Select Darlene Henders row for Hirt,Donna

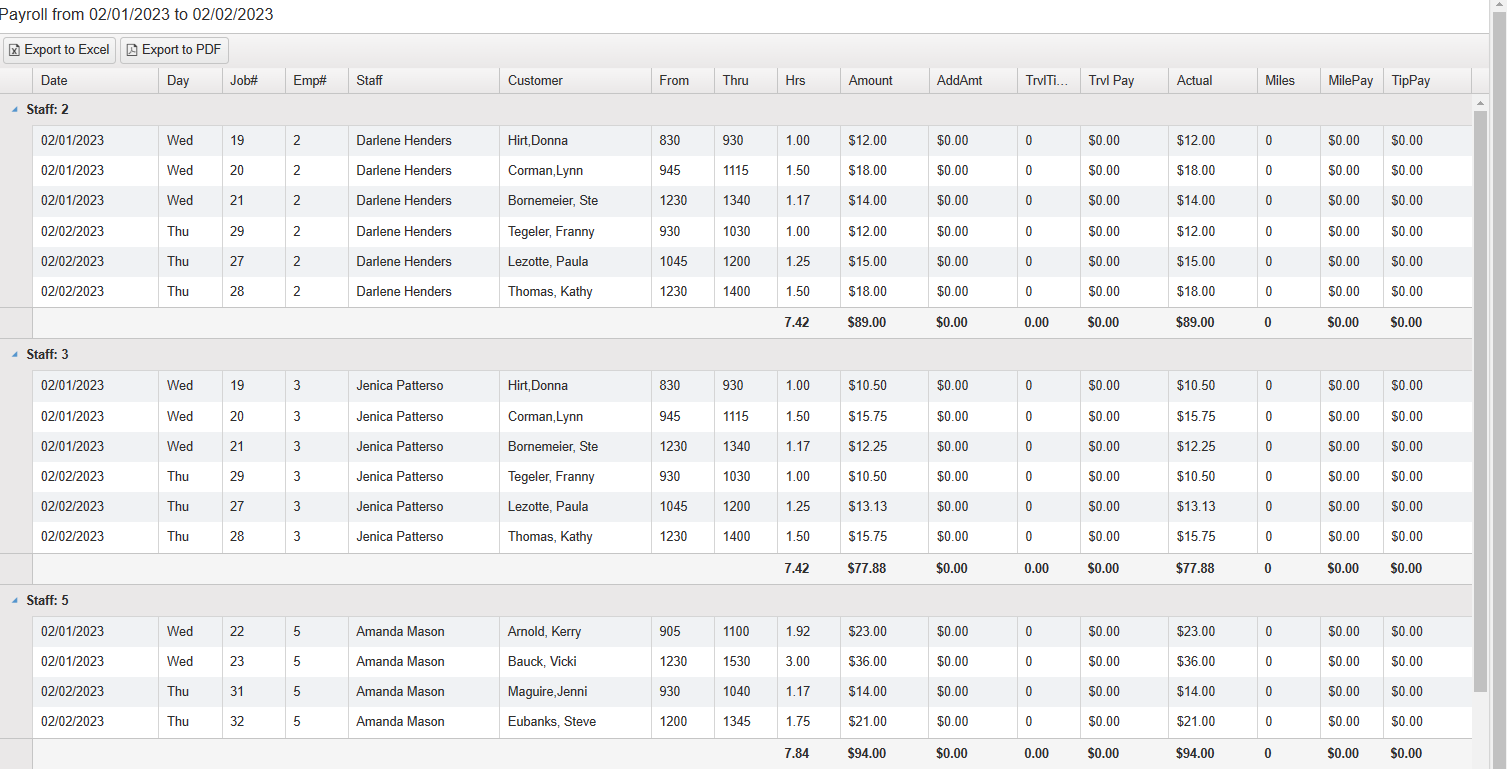[x=752, y=141]
